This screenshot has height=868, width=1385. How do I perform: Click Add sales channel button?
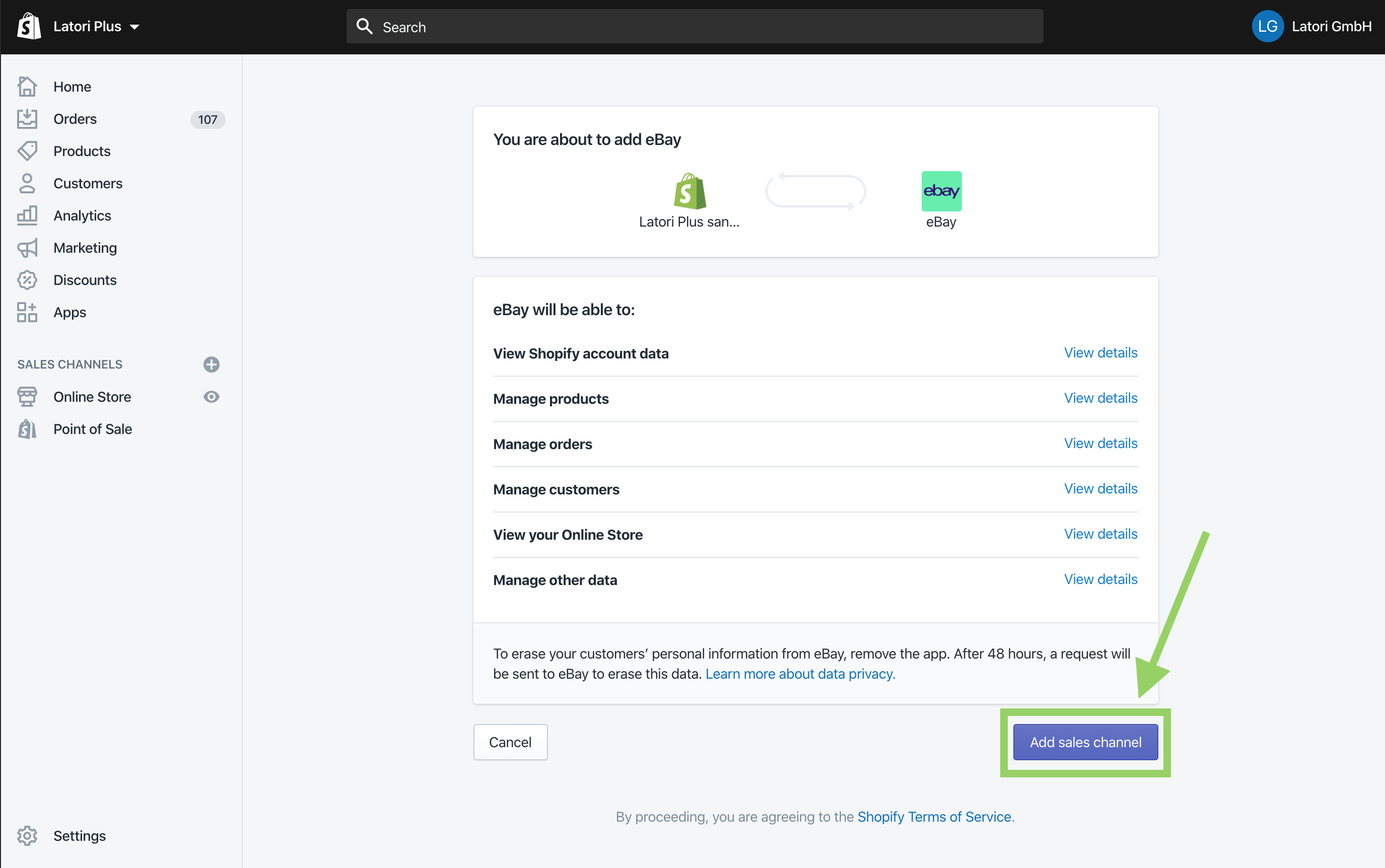[1085, 741]
